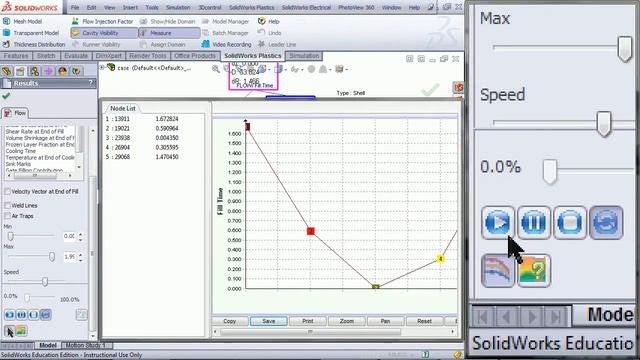The image size is (640, 360).
Task: Open the File menu
Action: (x=75, y=7)
